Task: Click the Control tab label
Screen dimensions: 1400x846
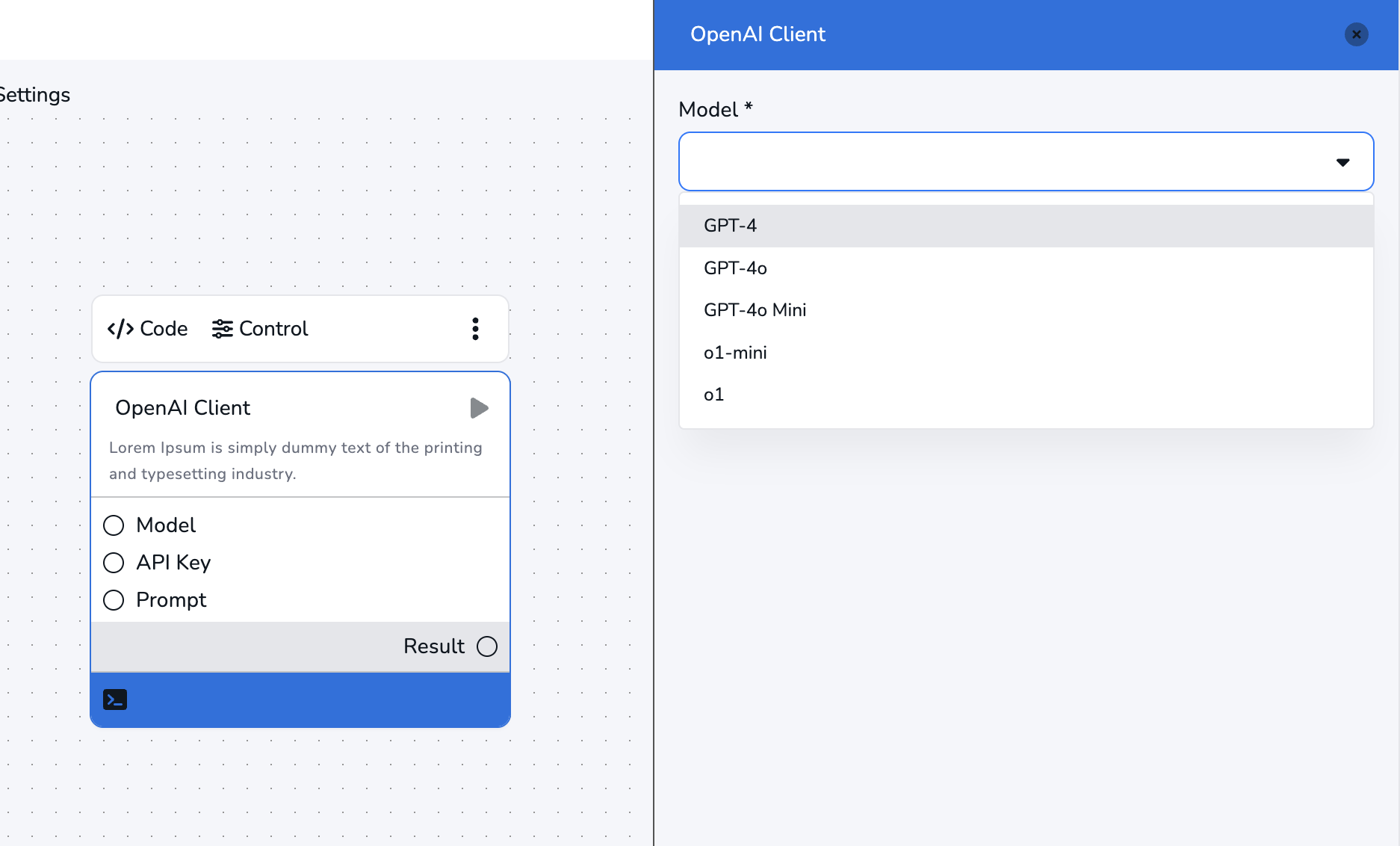Action: (x=273, y=329)
